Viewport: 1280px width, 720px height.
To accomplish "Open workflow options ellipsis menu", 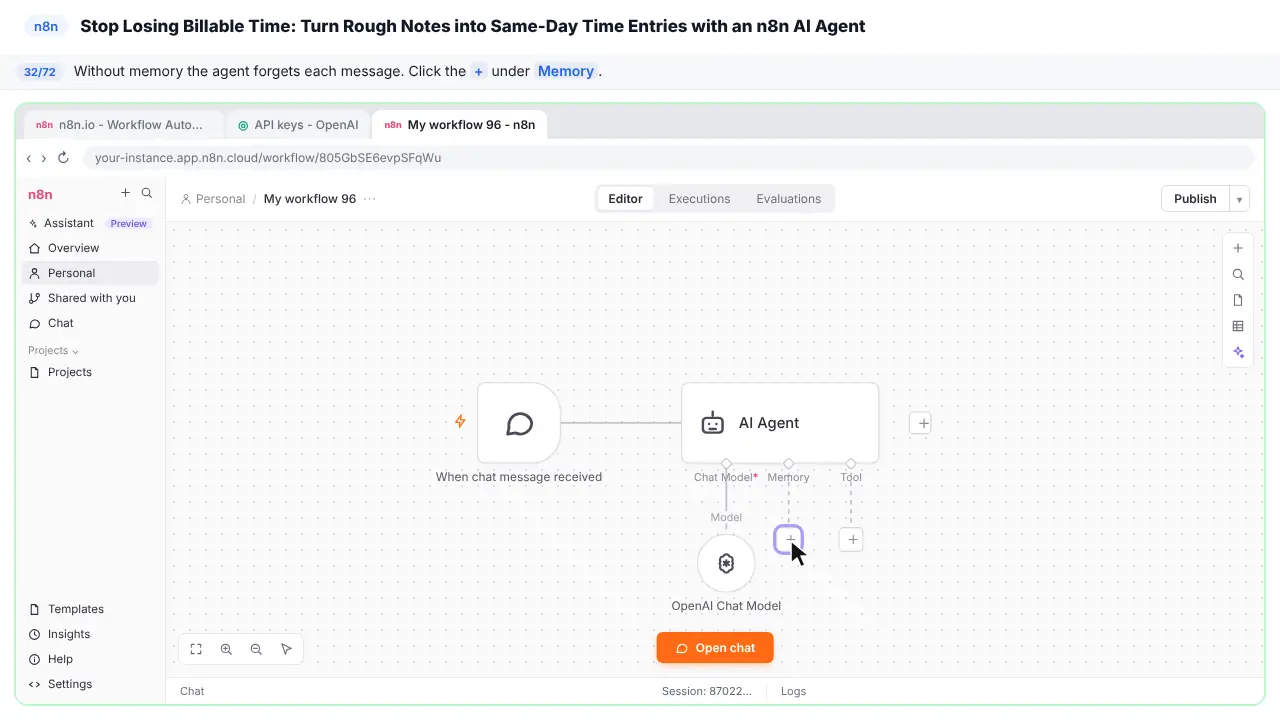I will (370, 199).
